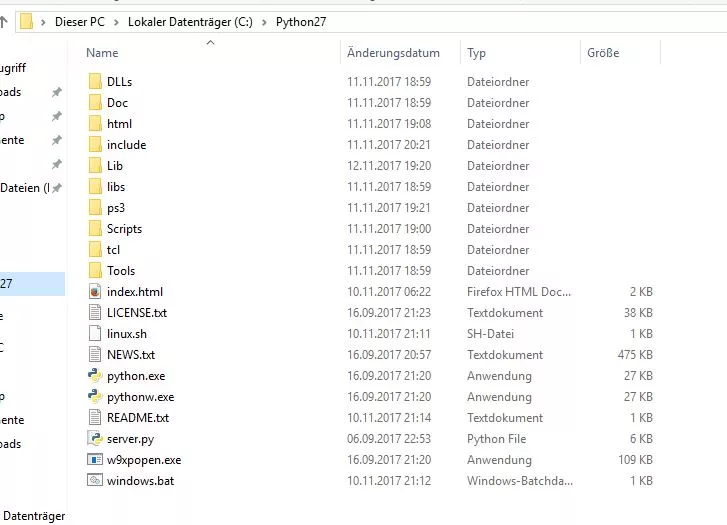Click the Typ column header
The width and height of the screenshot is (727, 525).
click(x=476, y=53)
